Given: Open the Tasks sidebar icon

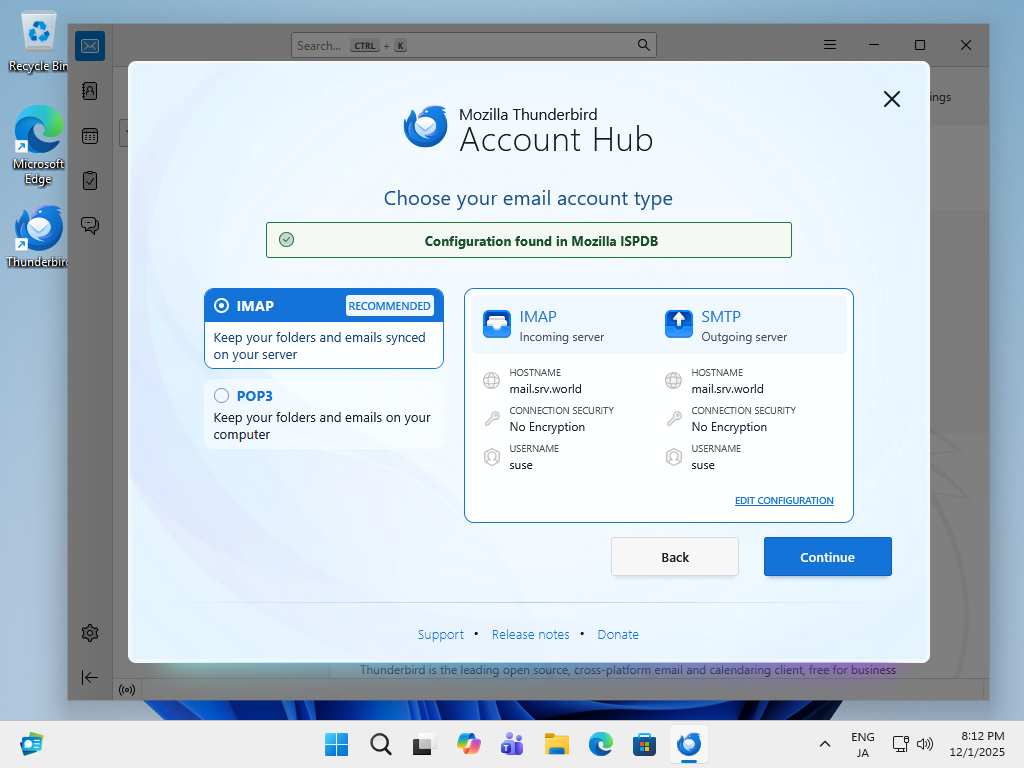Looking at the screenshot, I should pos(90,180).
